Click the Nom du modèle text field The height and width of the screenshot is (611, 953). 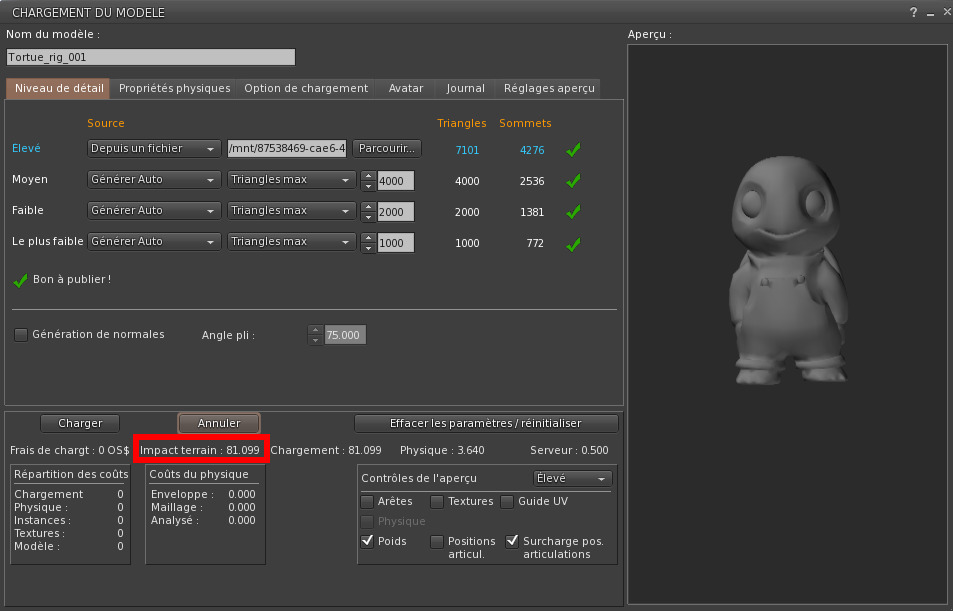click(x=150, y=58)
